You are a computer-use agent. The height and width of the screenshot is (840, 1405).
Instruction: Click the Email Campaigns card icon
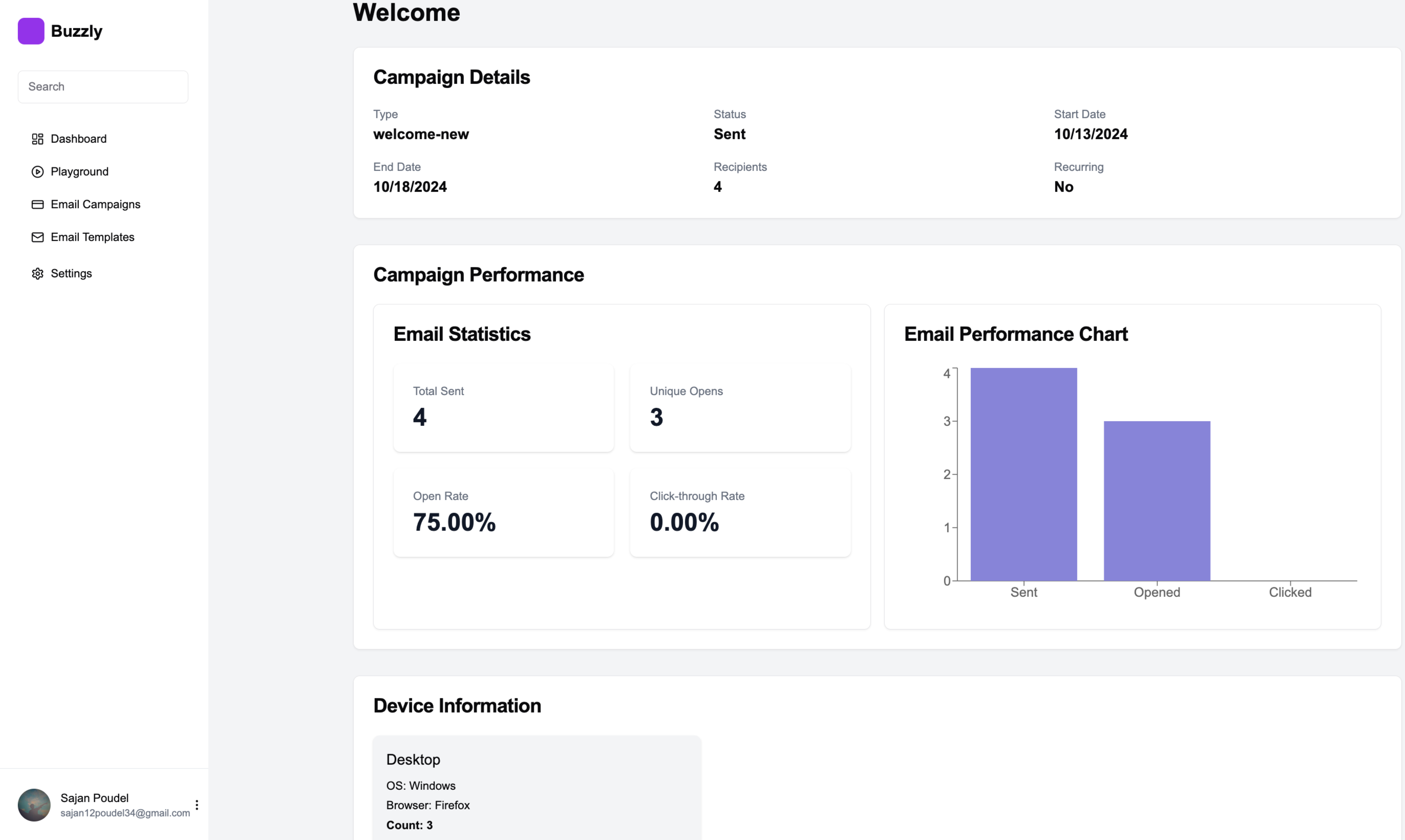point(37,204)
